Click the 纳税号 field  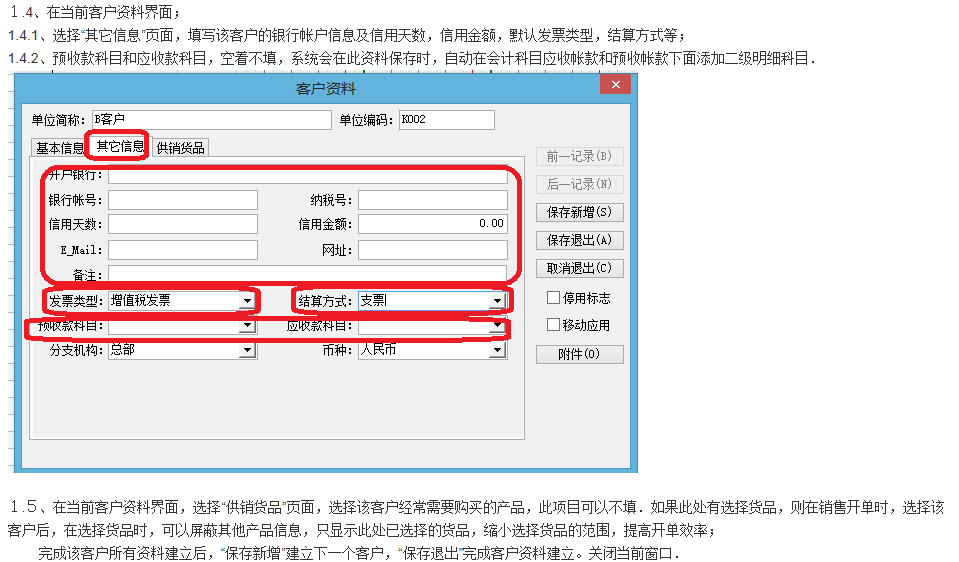[x=432, y=200]
